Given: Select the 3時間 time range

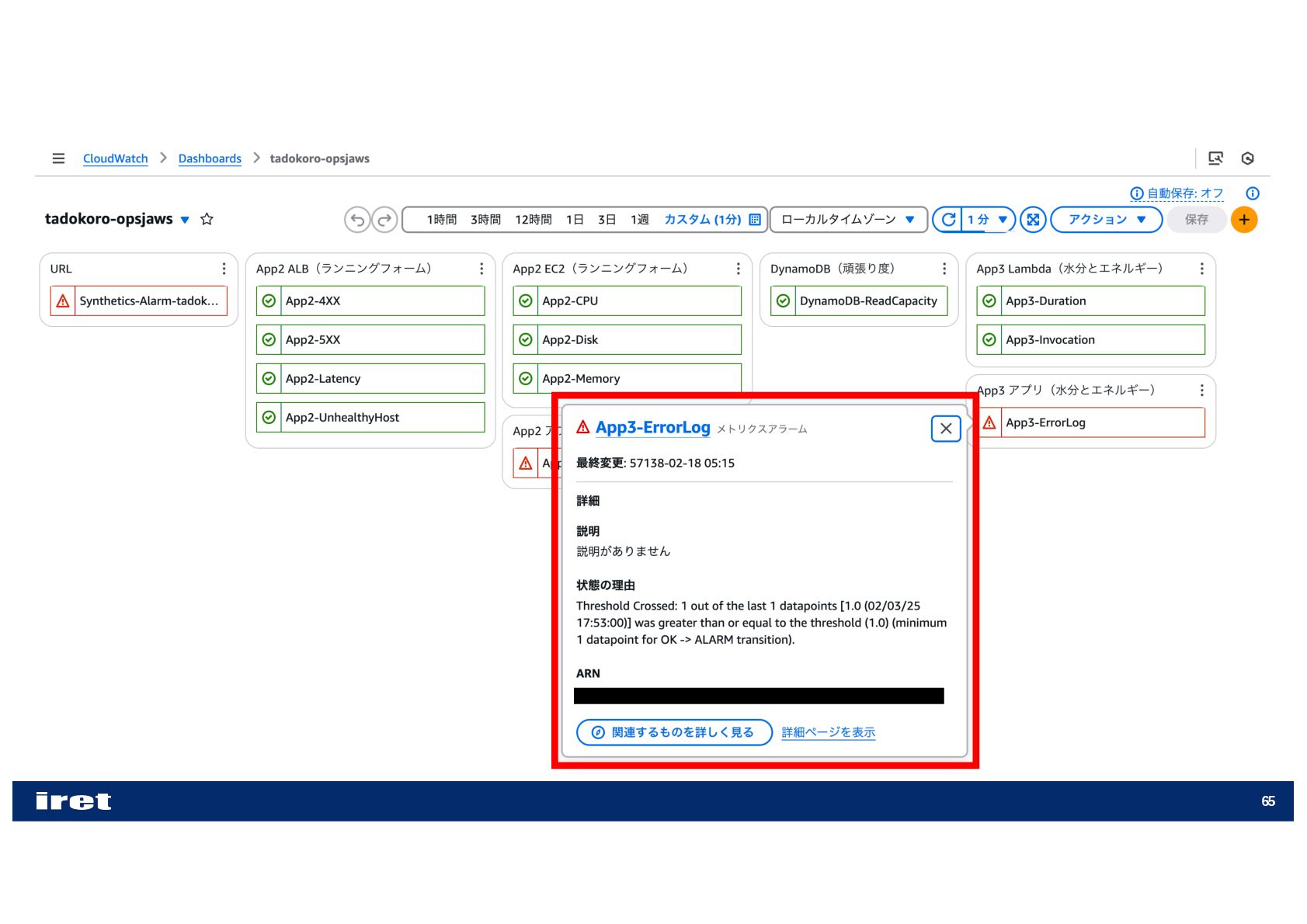Looking at the screenshot, I should pos(485,220).
